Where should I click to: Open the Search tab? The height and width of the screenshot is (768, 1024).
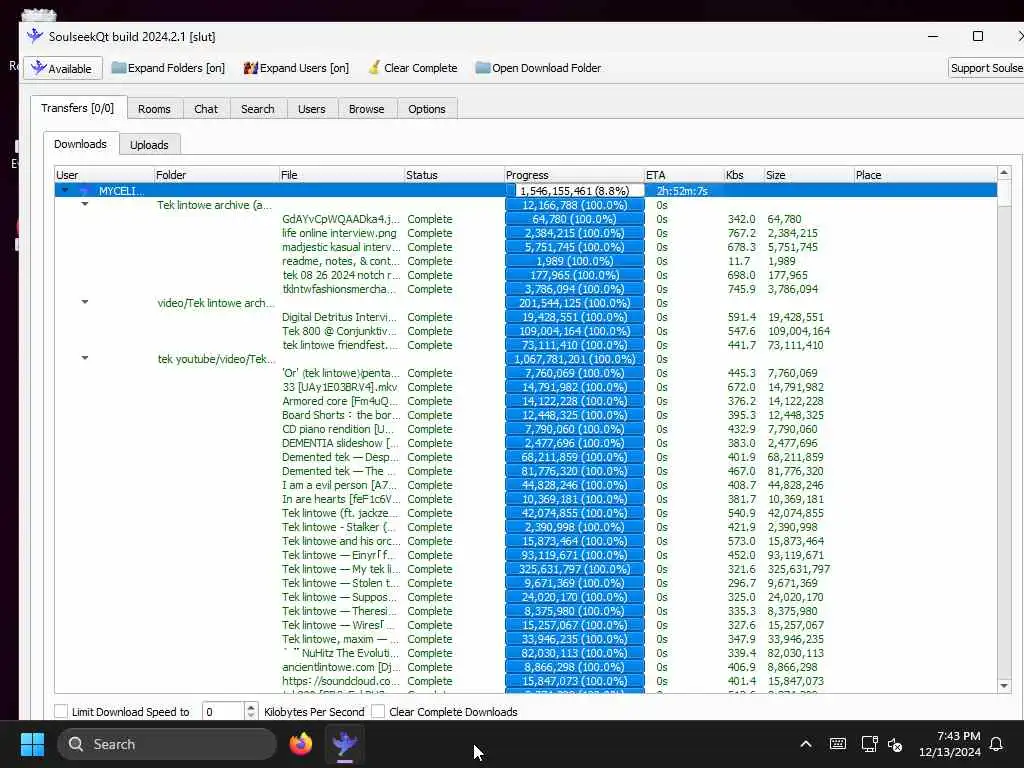click(257, 109)
